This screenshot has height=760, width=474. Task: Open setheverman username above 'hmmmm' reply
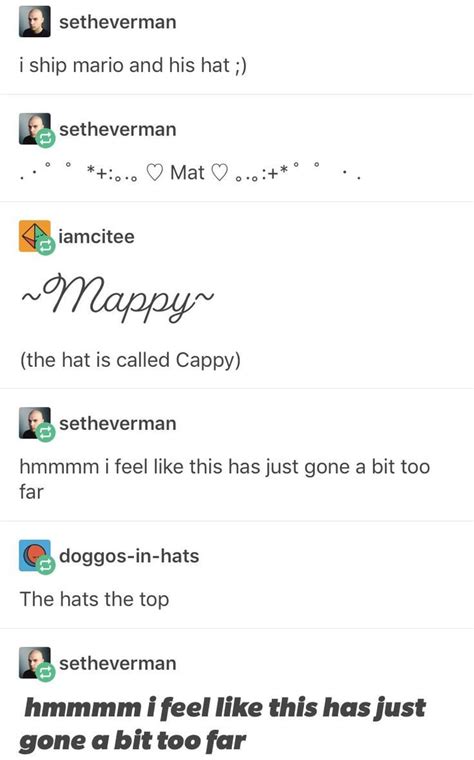click(x=118, y=423)
